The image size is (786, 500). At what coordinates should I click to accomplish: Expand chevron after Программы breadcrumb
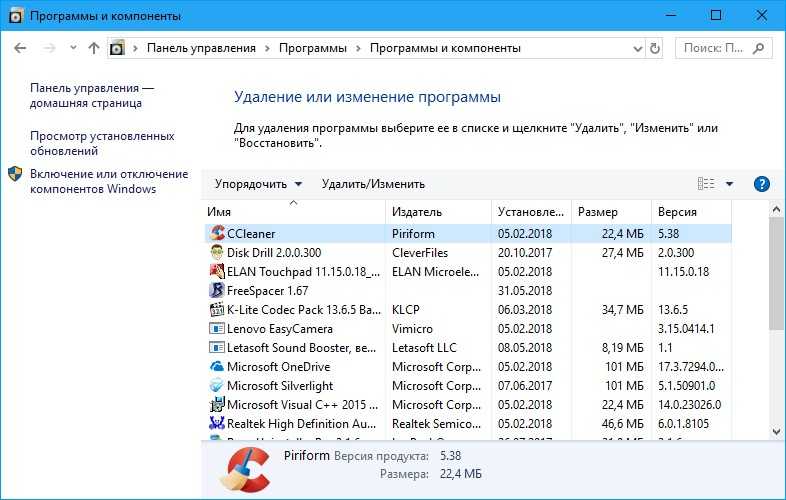coord(358,48)
